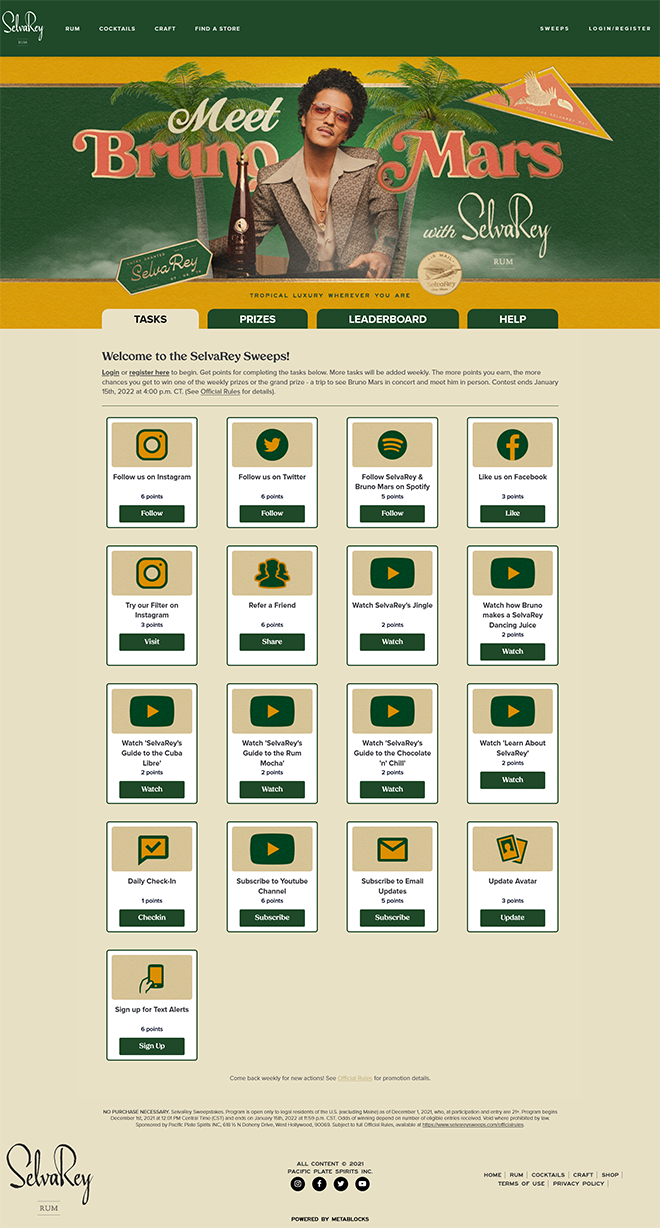Open the Help tab

click(x=512, y=319)
